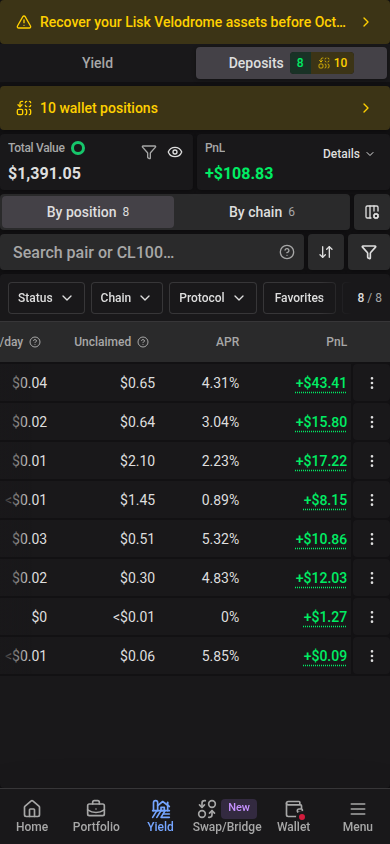390x844 pixels.
Task: Open the +$17.22 PnL details
Action: [321, 461]
